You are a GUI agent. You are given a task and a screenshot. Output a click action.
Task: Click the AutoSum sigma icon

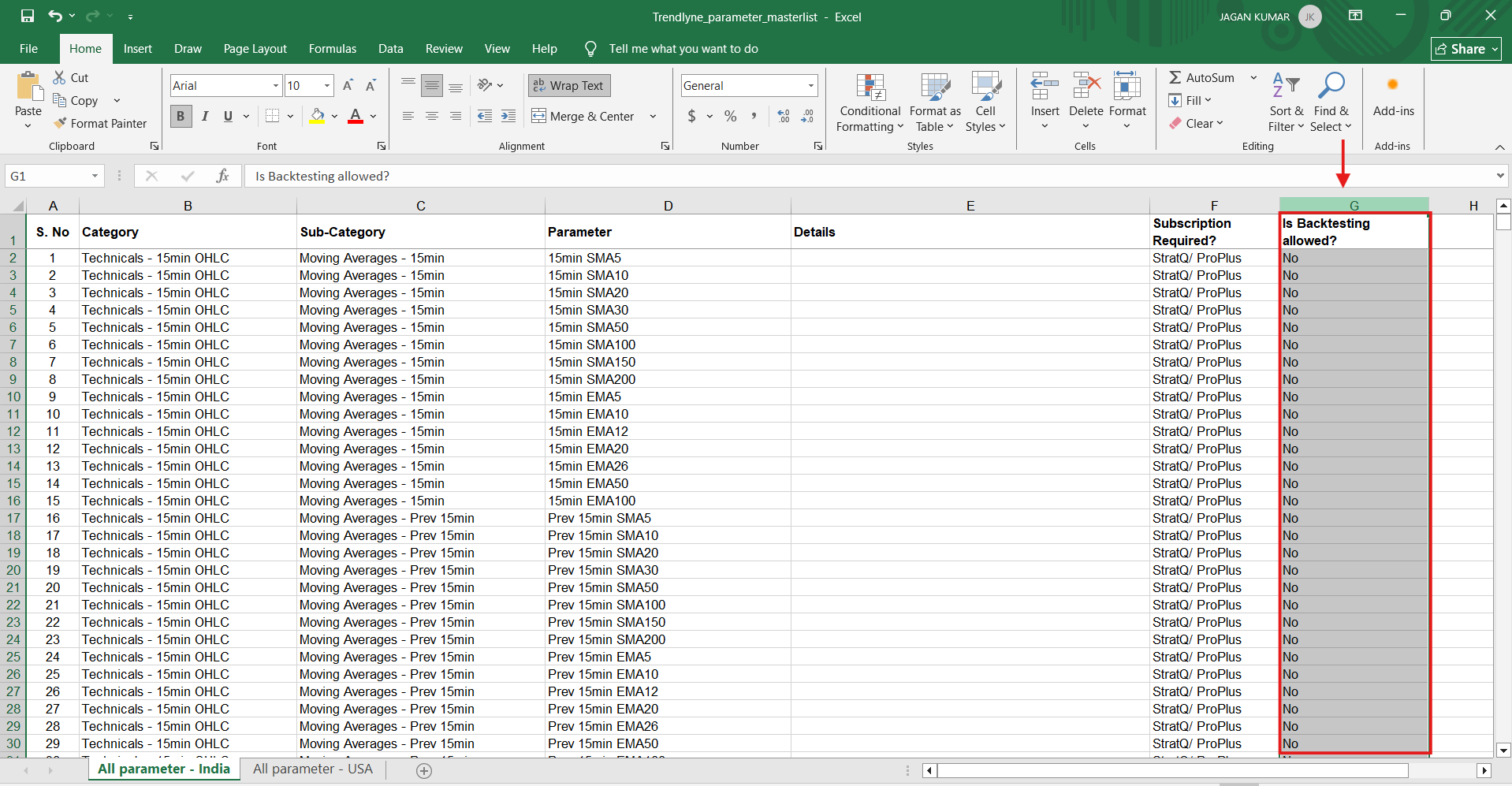(x=1175, y=77)
